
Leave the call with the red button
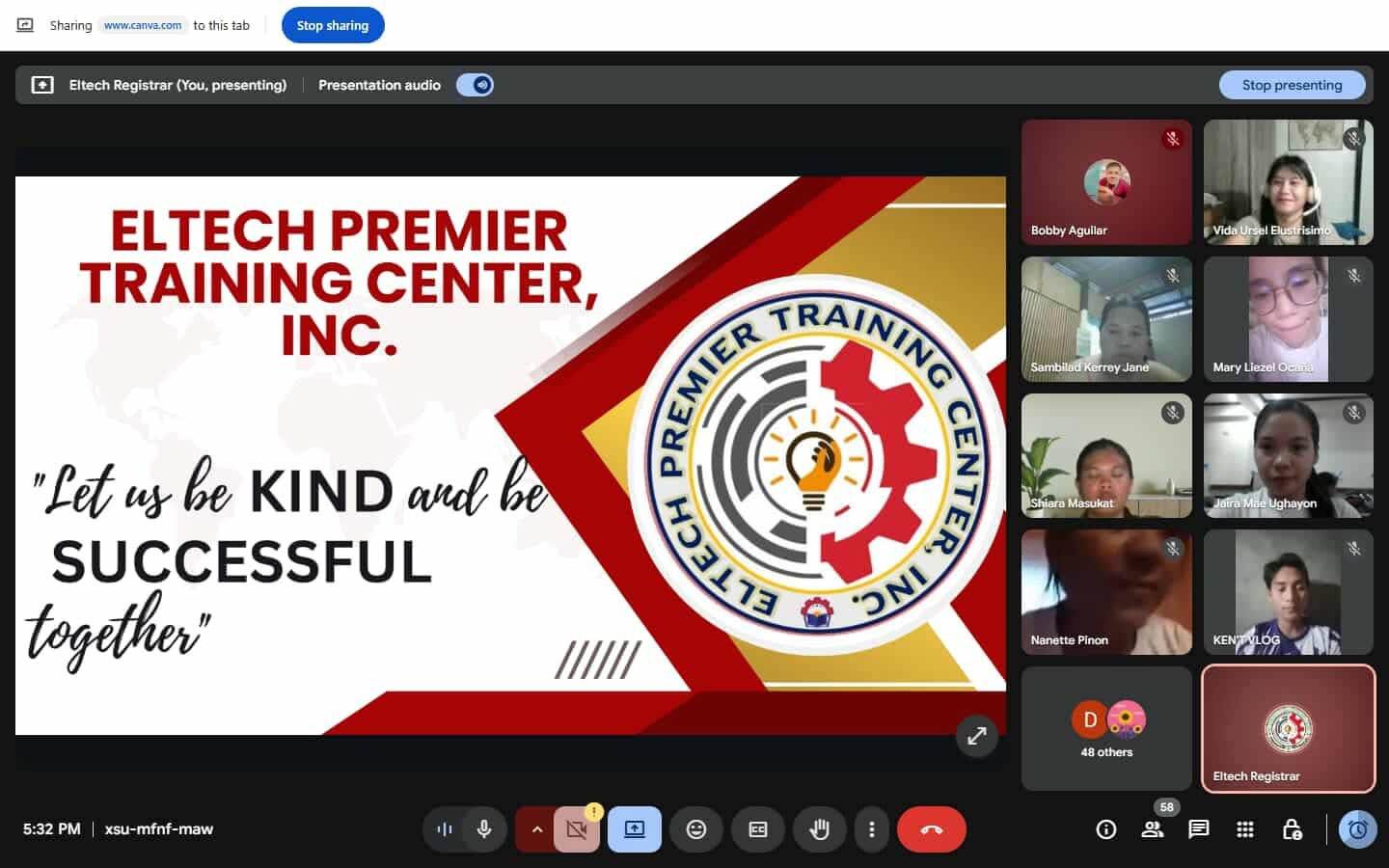(x=932, y=829)
